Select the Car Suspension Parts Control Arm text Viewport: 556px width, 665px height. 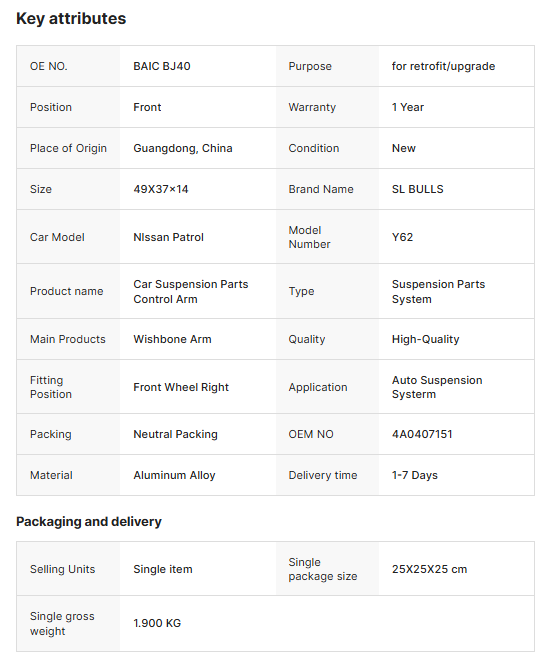[190, 291]
